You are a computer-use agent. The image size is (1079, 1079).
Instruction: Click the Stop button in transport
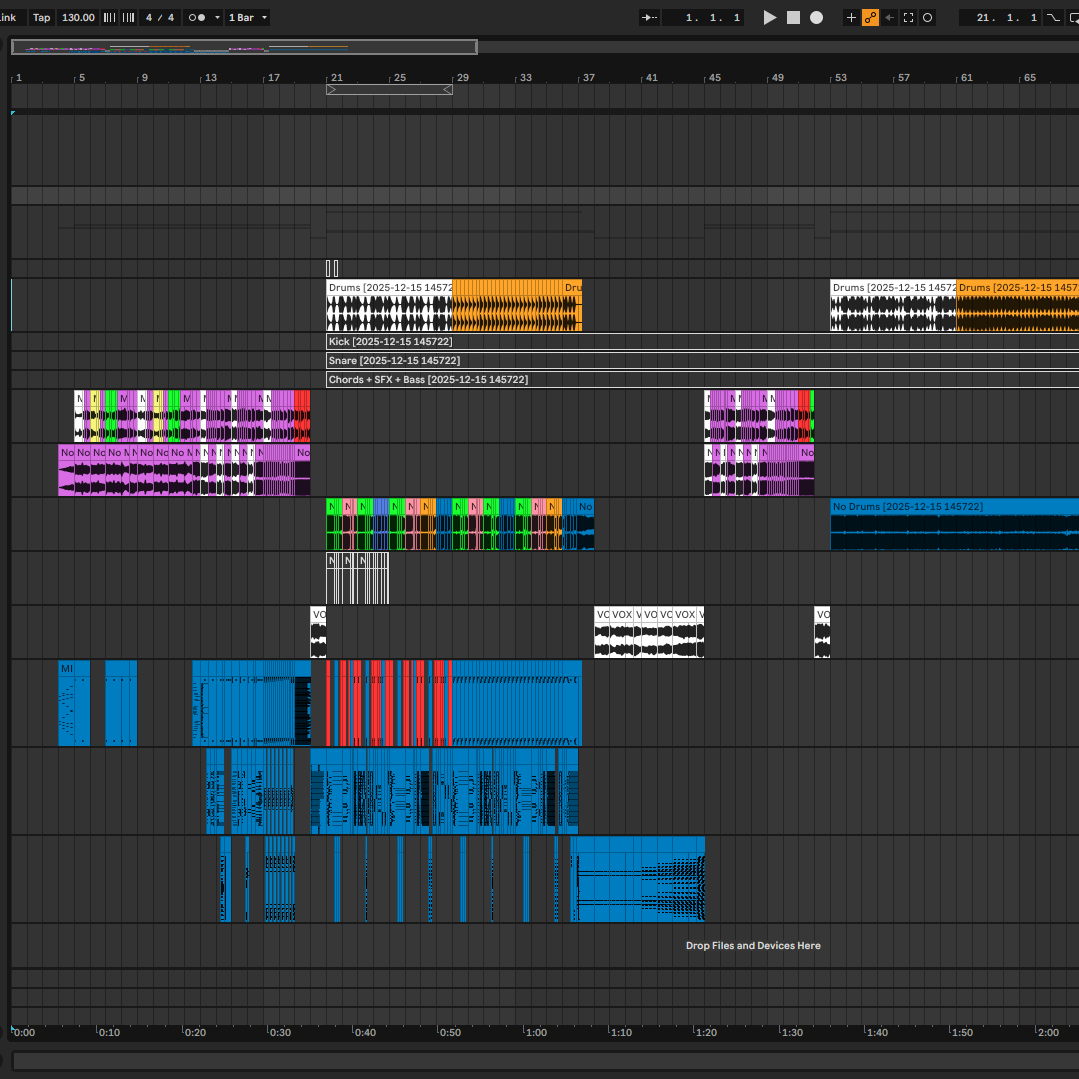793,18
